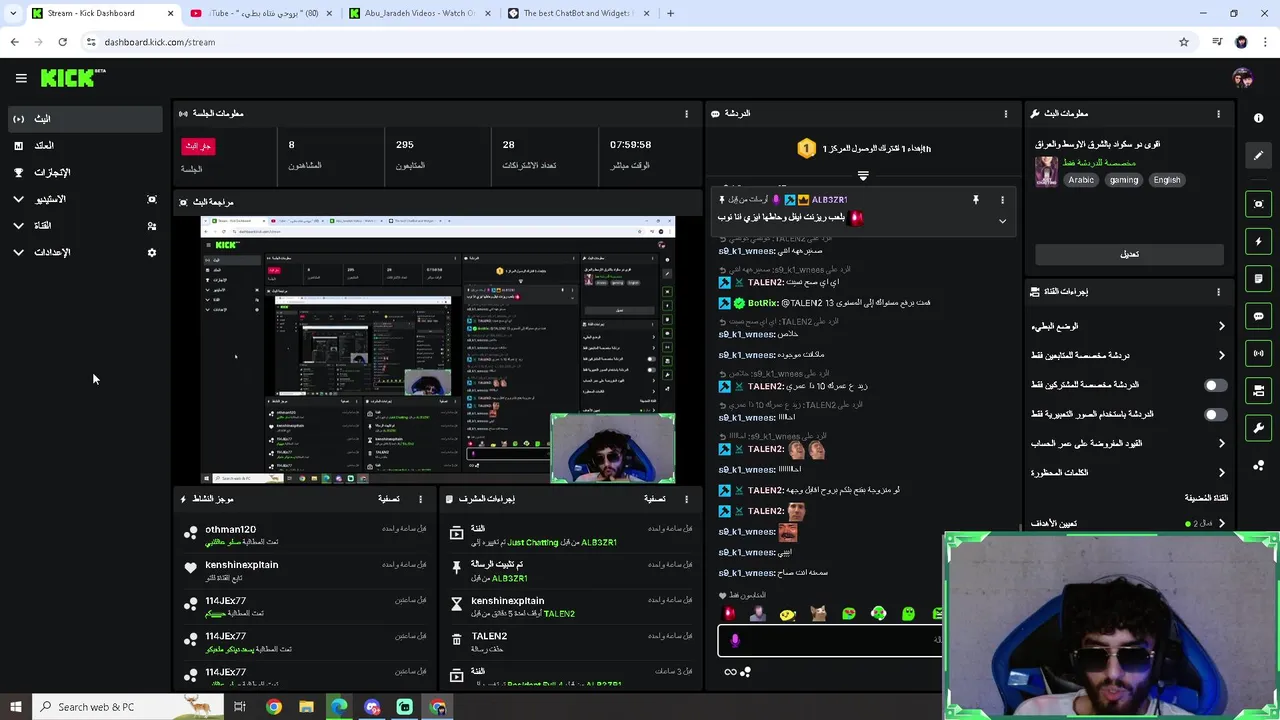This screenshot has height=720, width=1280.
Task: Bookmark this page with the star icon
Action: click(1184, 42)
